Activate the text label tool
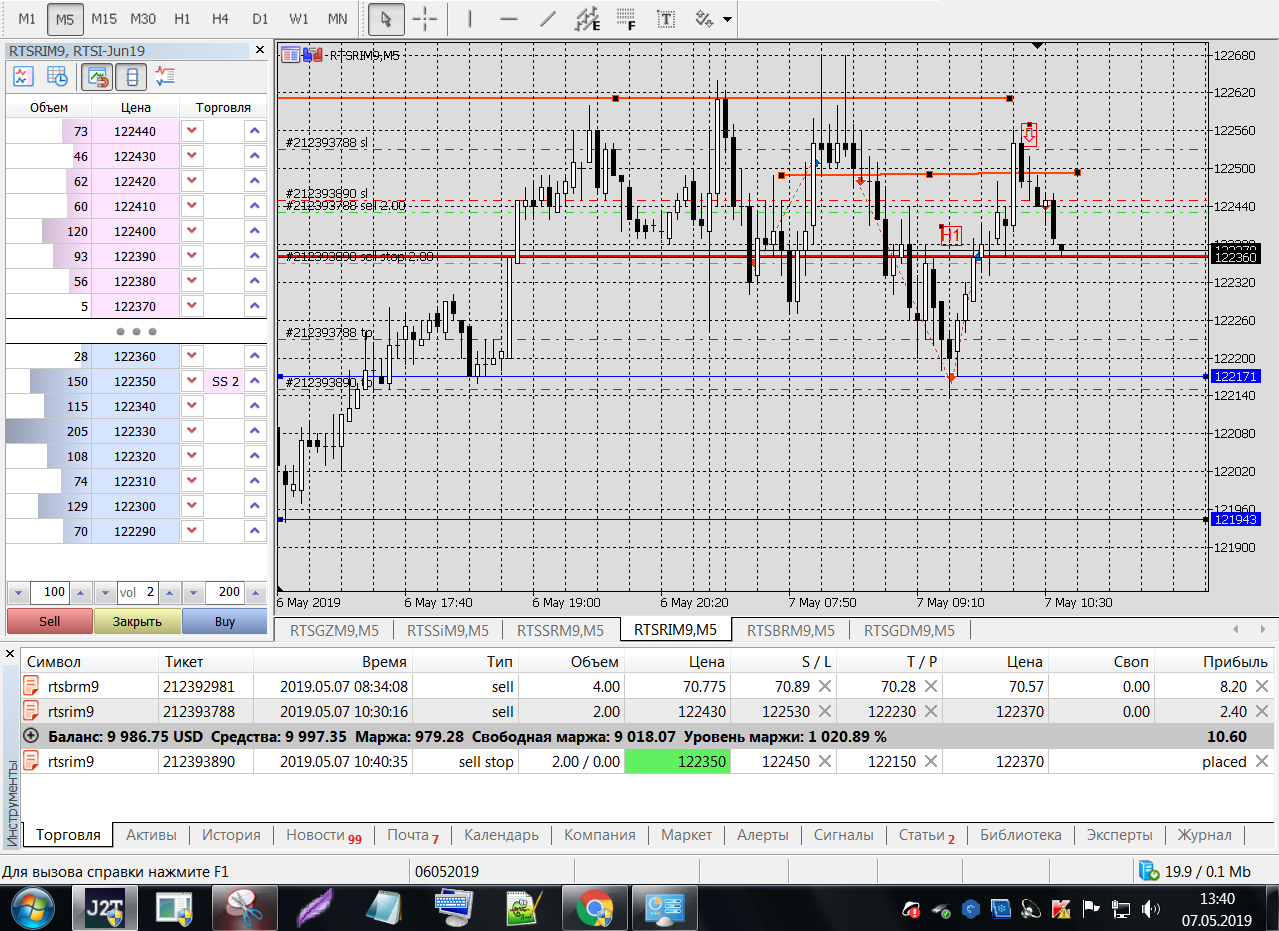The image size is (1279, 931). [x=665, y=19]
